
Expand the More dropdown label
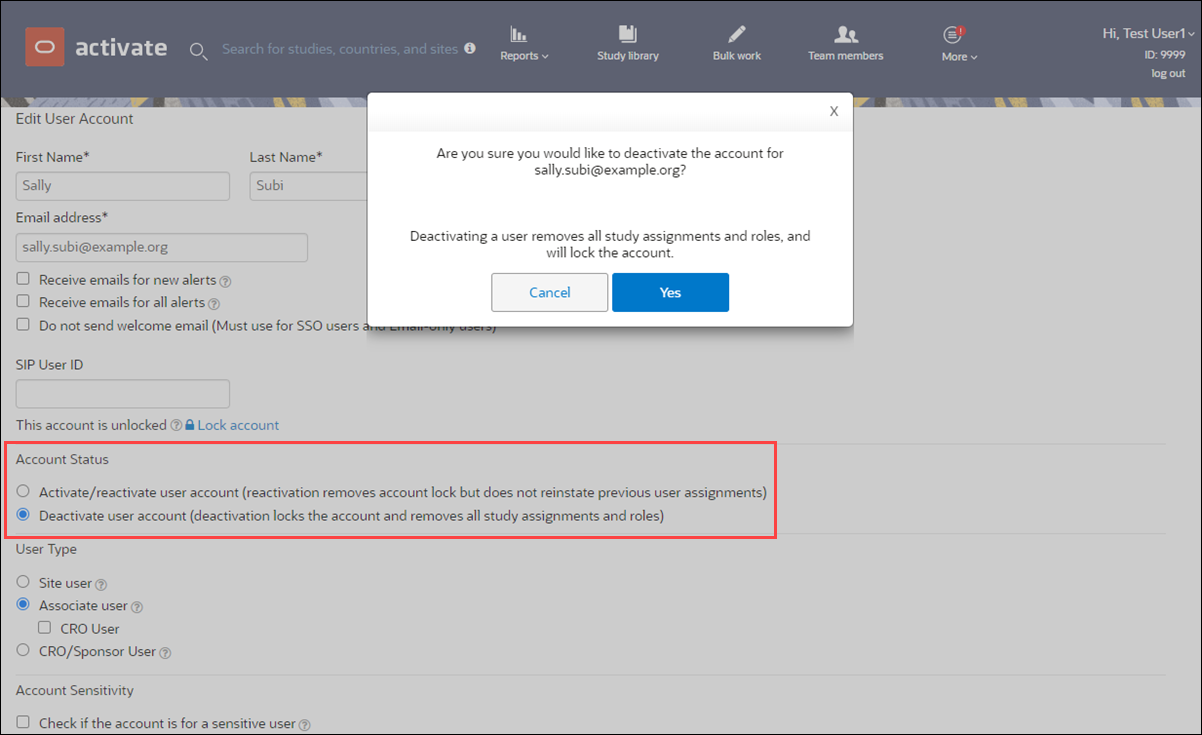click(959, 57)
